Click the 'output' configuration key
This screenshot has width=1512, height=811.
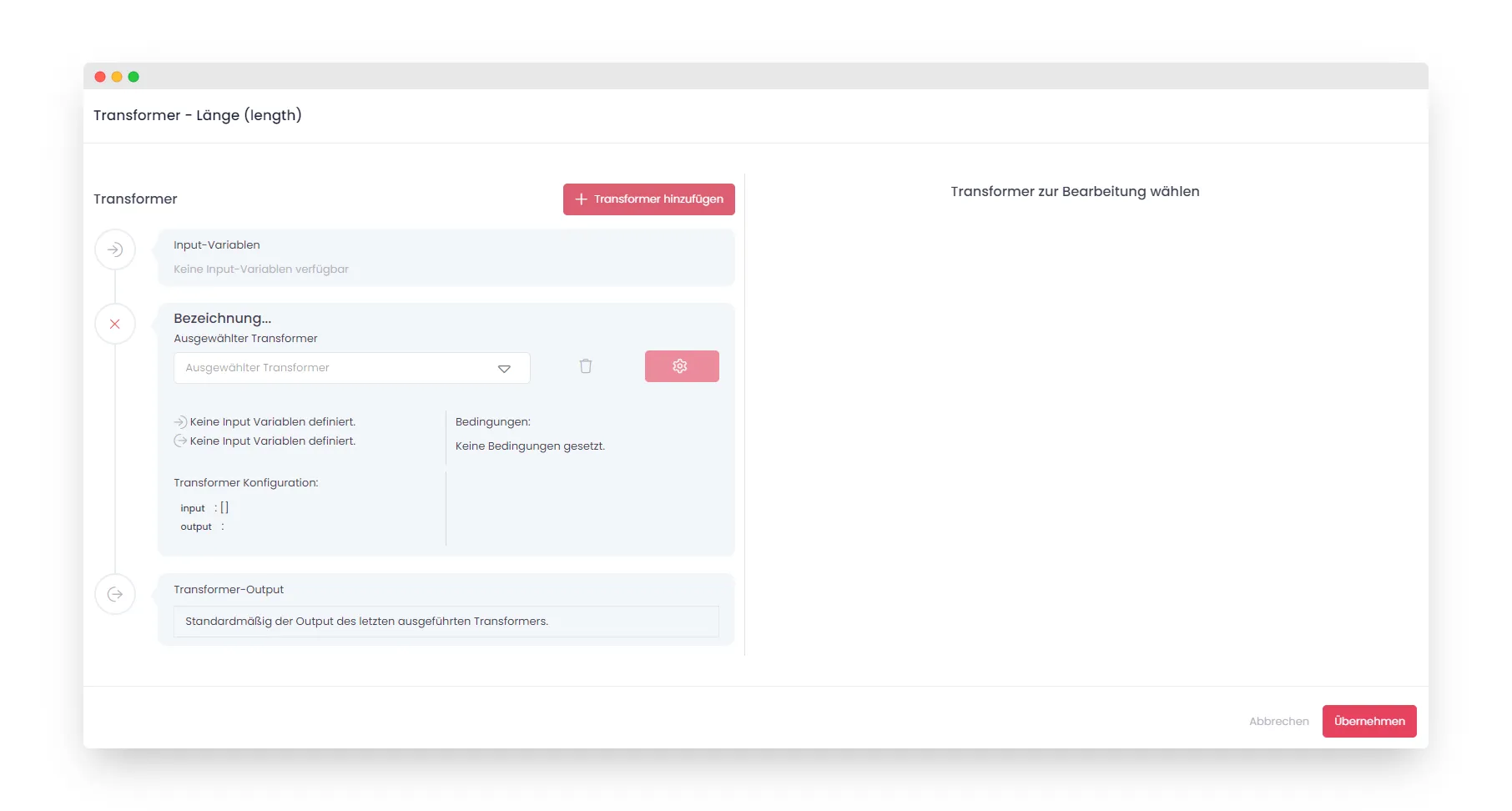[x=196, y=527]
